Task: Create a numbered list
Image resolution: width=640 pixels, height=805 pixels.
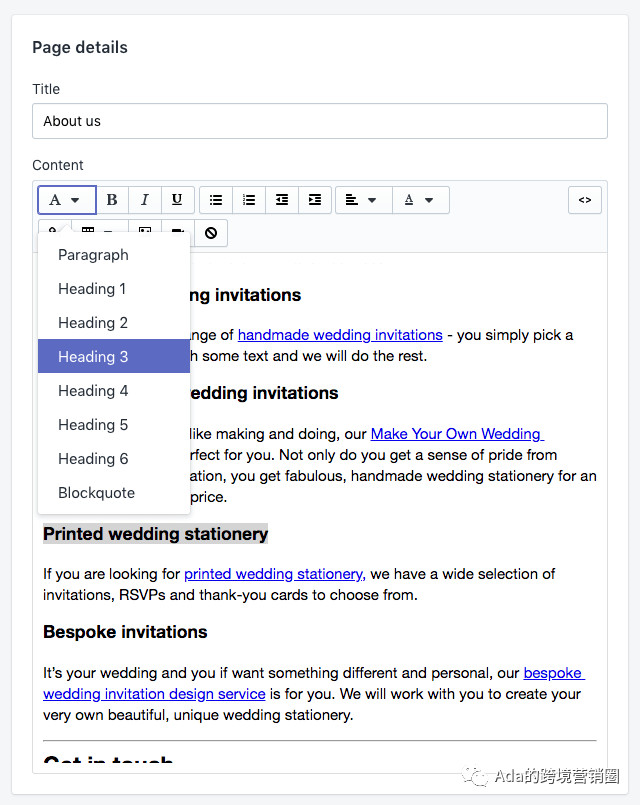Action: [x=248, y=199]
